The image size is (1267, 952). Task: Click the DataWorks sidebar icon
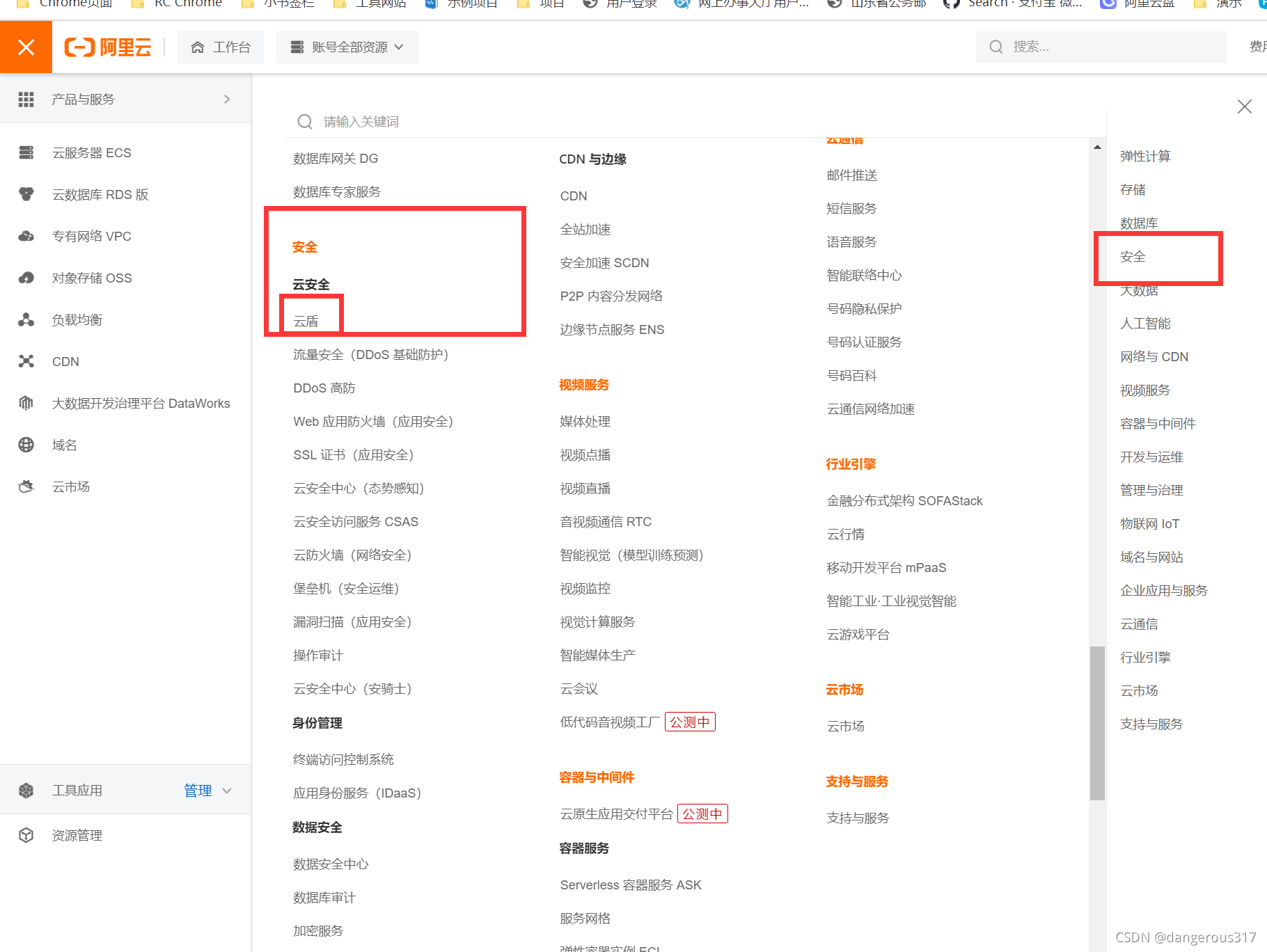click(x=26, y=403)
